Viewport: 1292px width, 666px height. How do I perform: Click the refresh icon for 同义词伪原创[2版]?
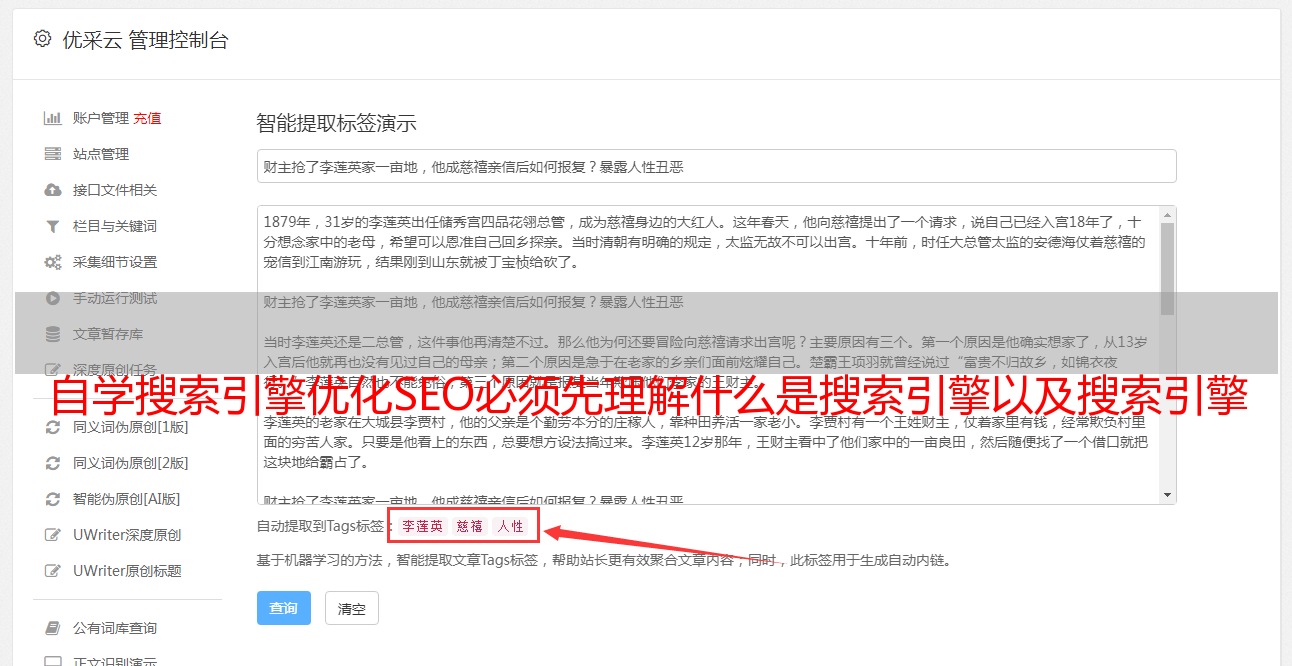(53, 463)
